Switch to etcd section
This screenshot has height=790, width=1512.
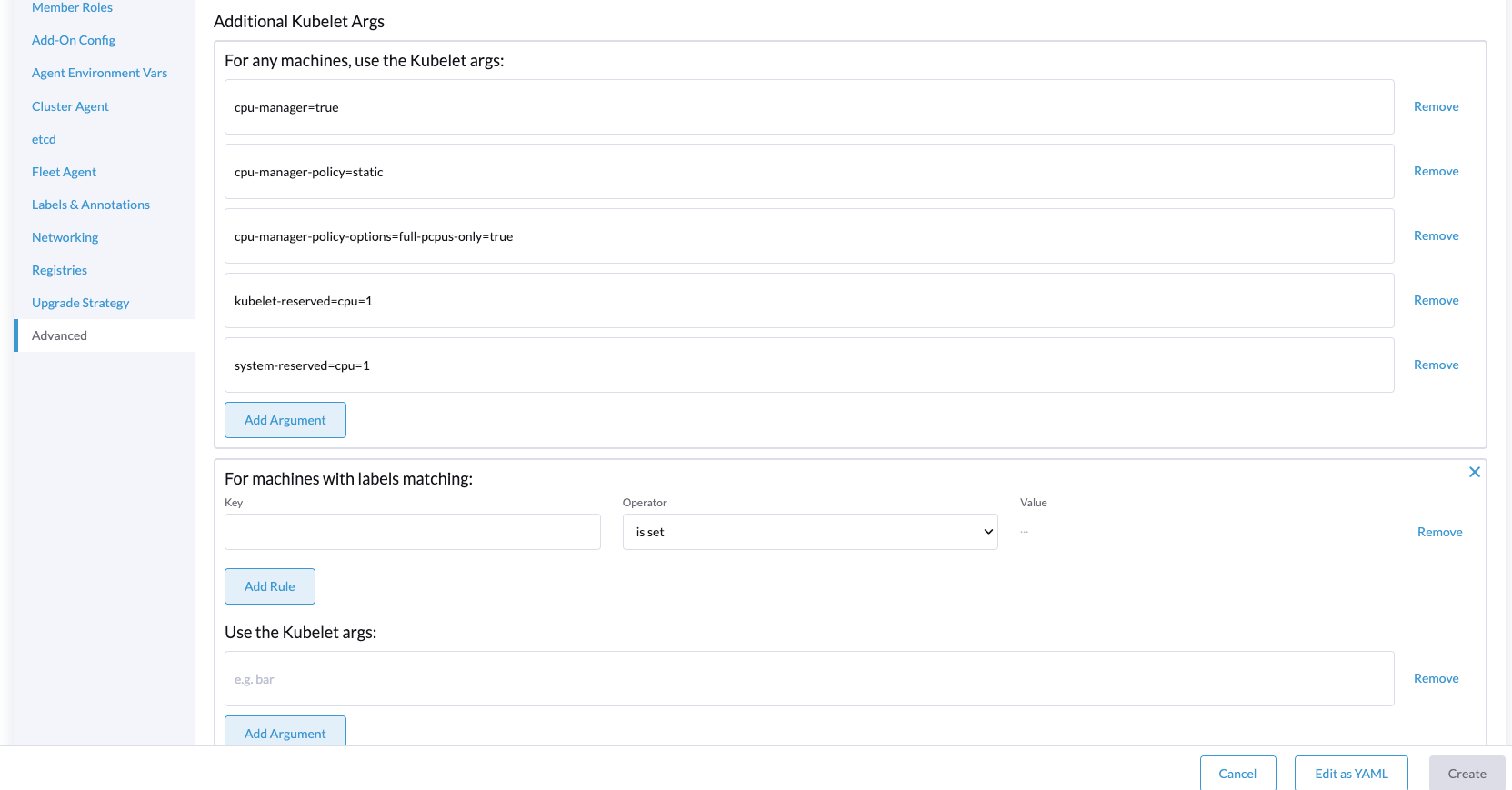pos(44,139)
